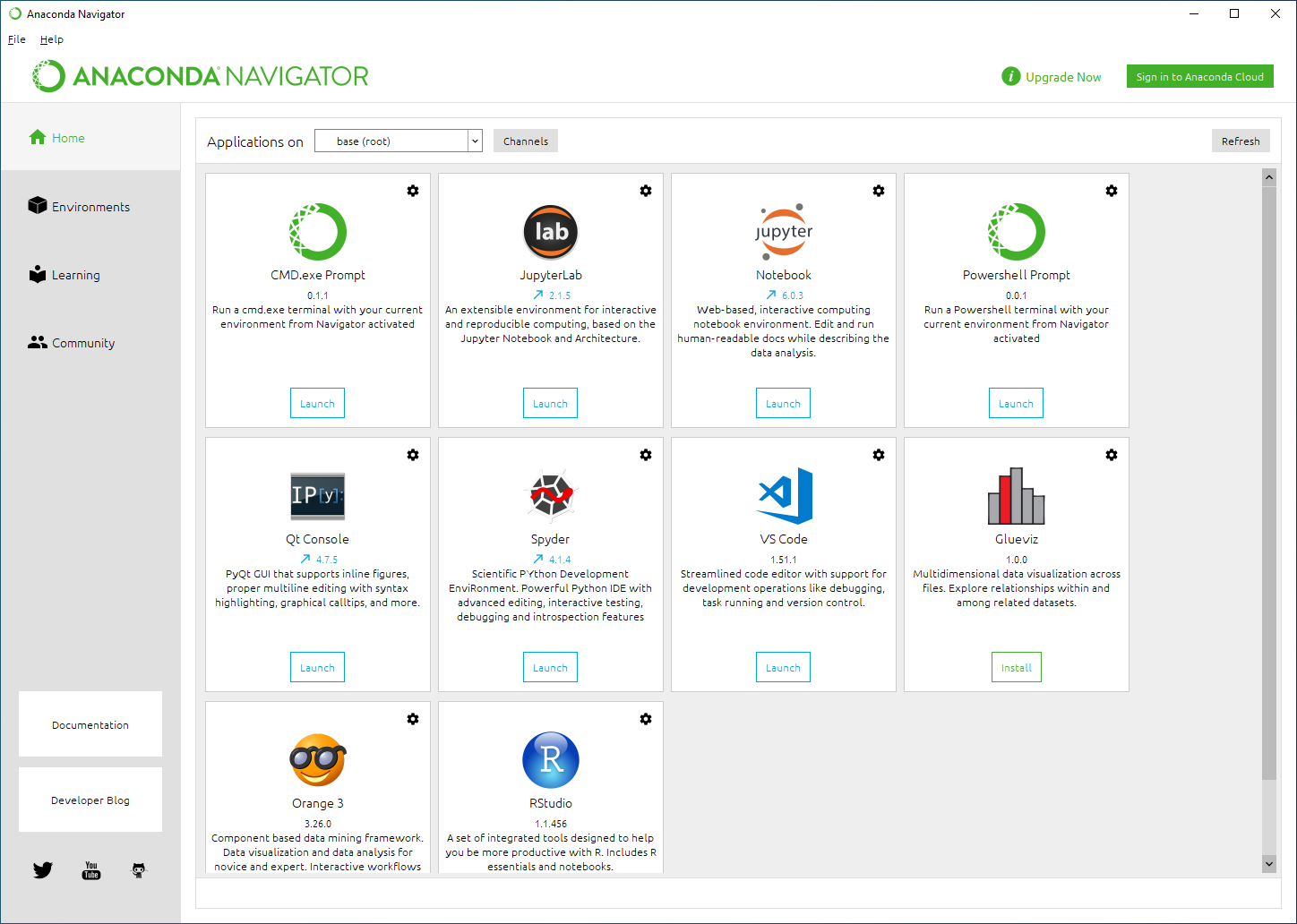
Task: Open settings gear on JupyterLab card
Action: 646,191
